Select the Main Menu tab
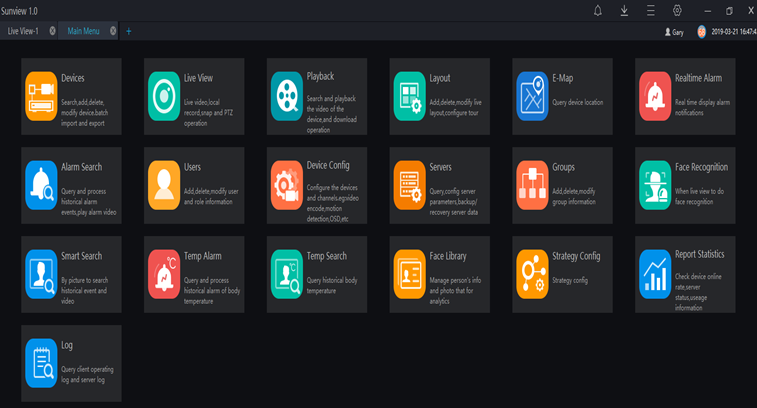The width and height of the screenshot is (757, 408). [83, 31]
